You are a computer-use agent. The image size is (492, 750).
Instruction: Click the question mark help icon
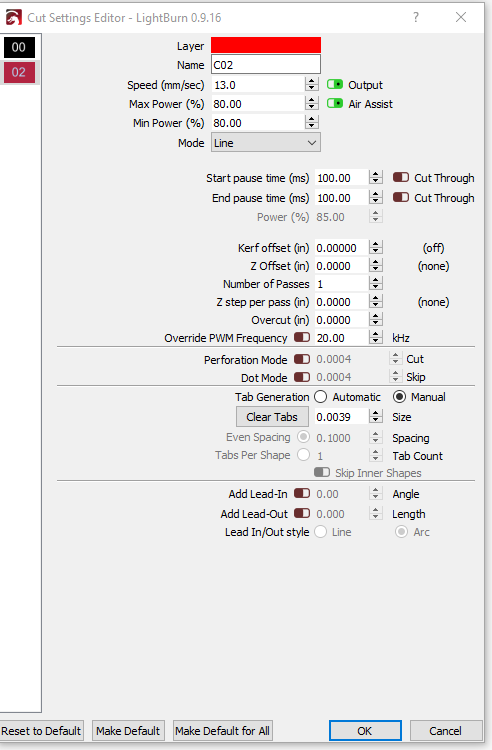coord(416,17)
